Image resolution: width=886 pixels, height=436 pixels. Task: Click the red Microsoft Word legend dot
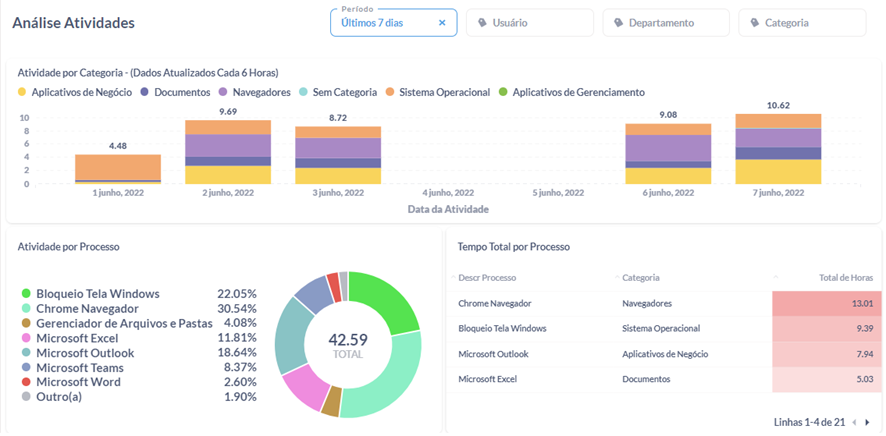[x=26, y=382]
